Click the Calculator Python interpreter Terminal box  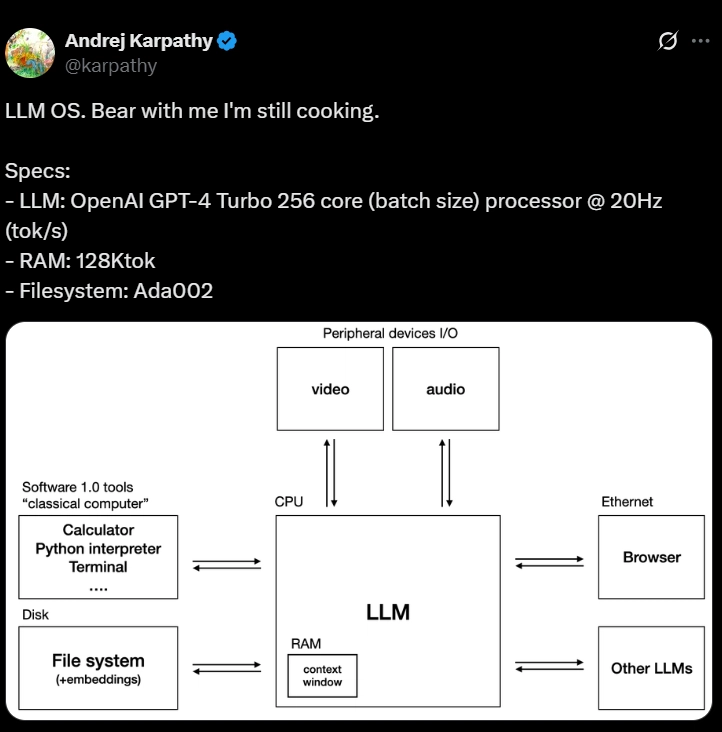98,557
